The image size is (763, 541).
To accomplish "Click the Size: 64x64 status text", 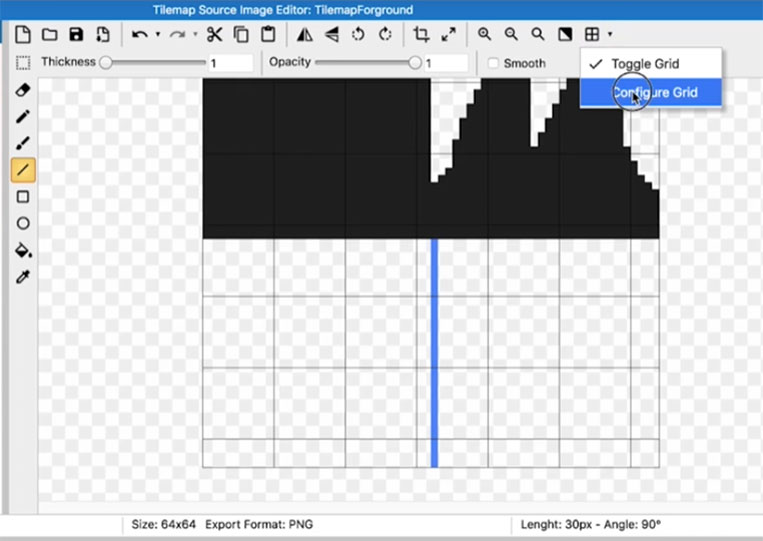I will 164,524.
